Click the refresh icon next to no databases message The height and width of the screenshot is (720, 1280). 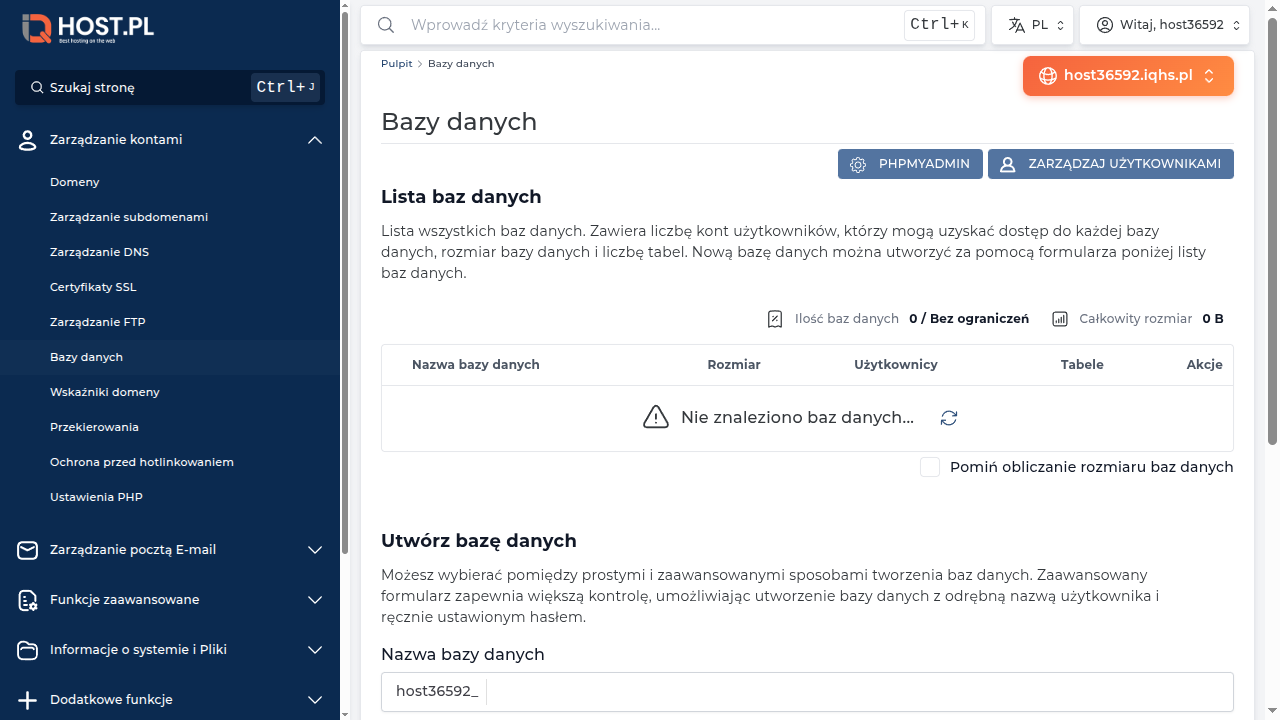click(x=949, y=418)
